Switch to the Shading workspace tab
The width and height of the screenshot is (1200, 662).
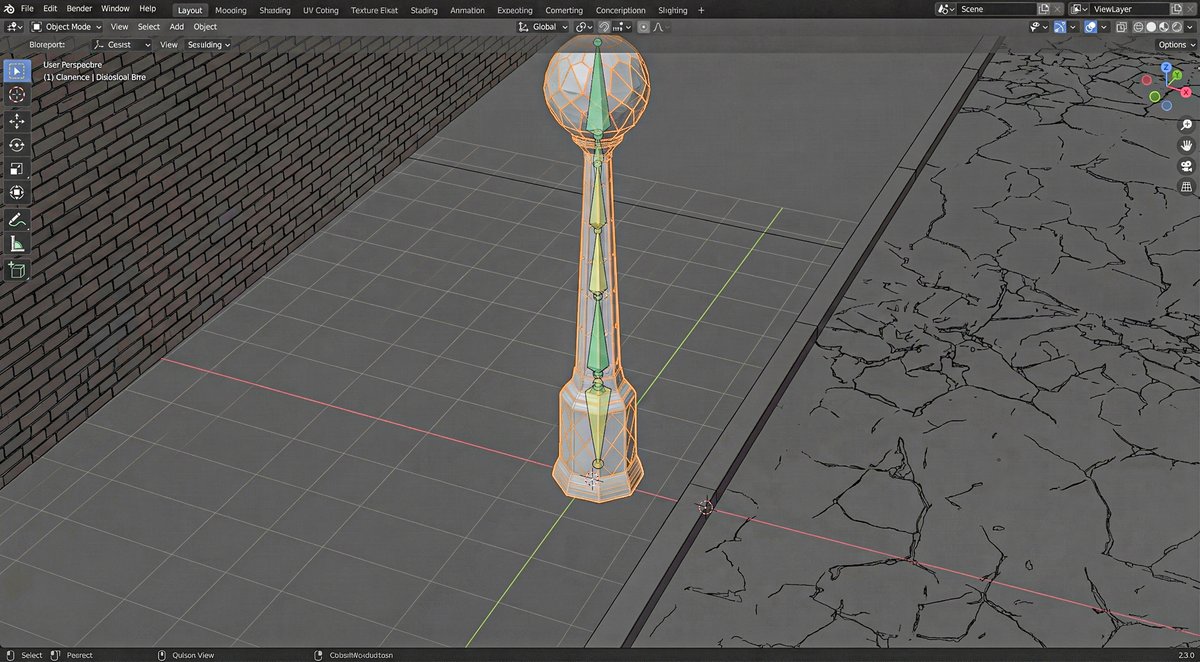tap(275, 10)
